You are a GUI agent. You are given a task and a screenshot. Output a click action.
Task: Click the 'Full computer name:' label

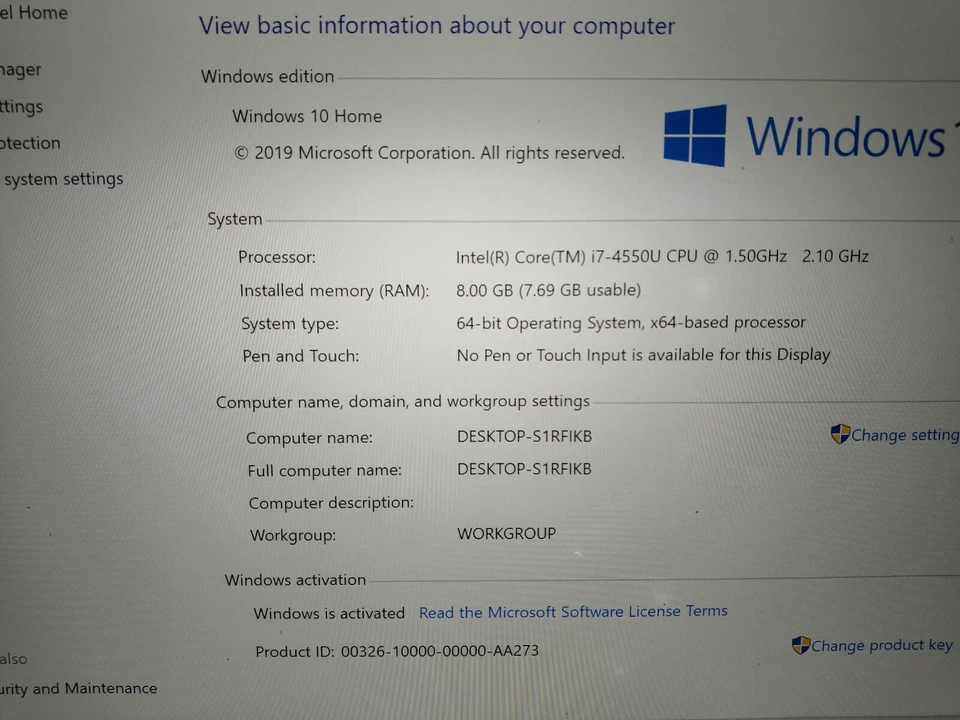point(324,470)
